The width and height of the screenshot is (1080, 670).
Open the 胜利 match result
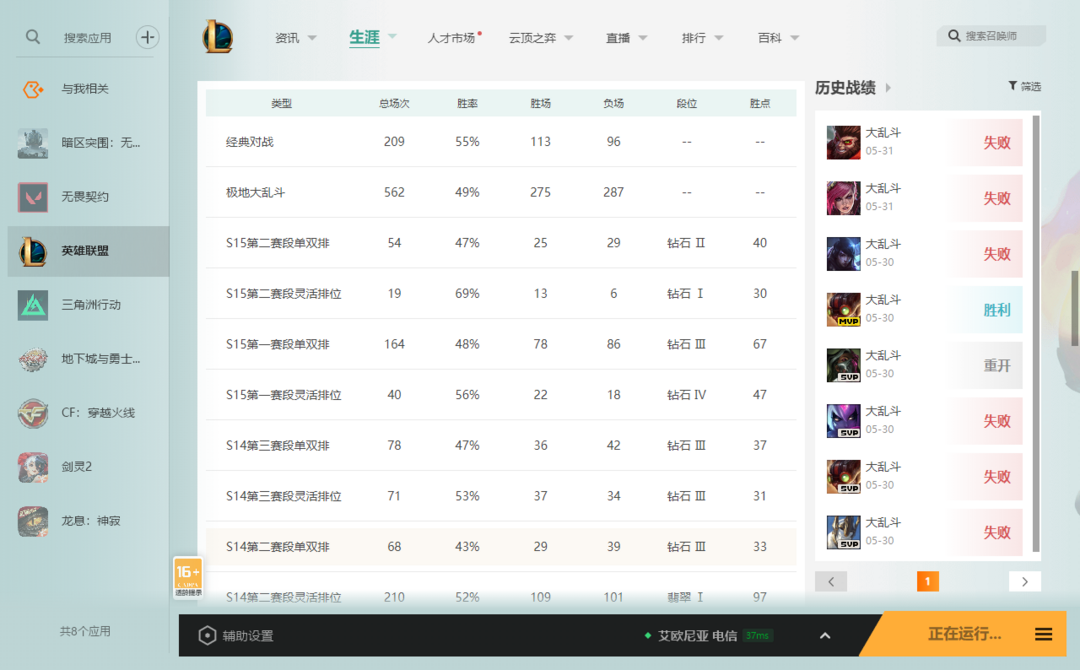point(997,310)
